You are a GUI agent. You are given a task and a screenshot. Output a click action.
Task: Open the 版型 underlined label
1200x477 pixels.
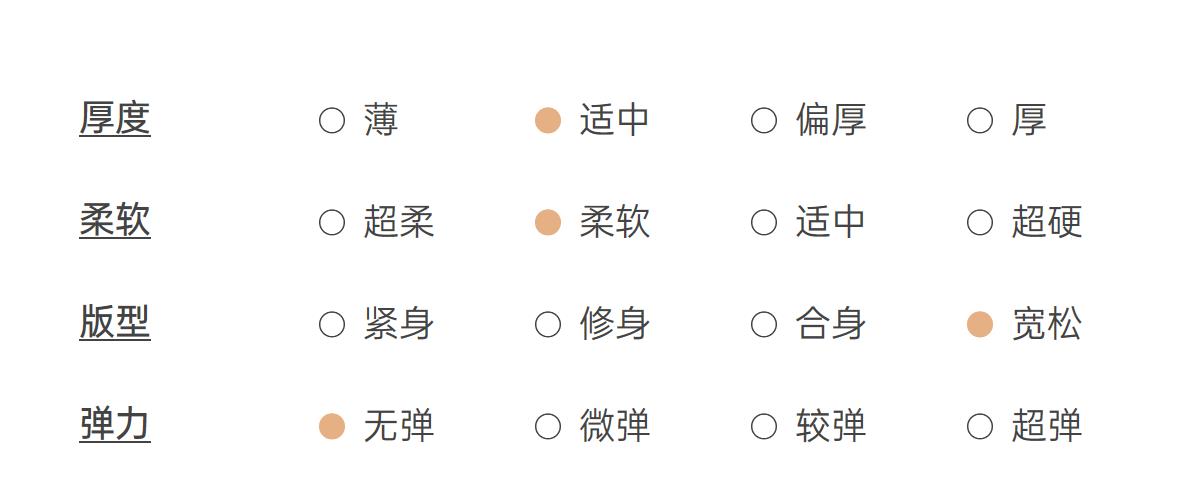[115, 323]
